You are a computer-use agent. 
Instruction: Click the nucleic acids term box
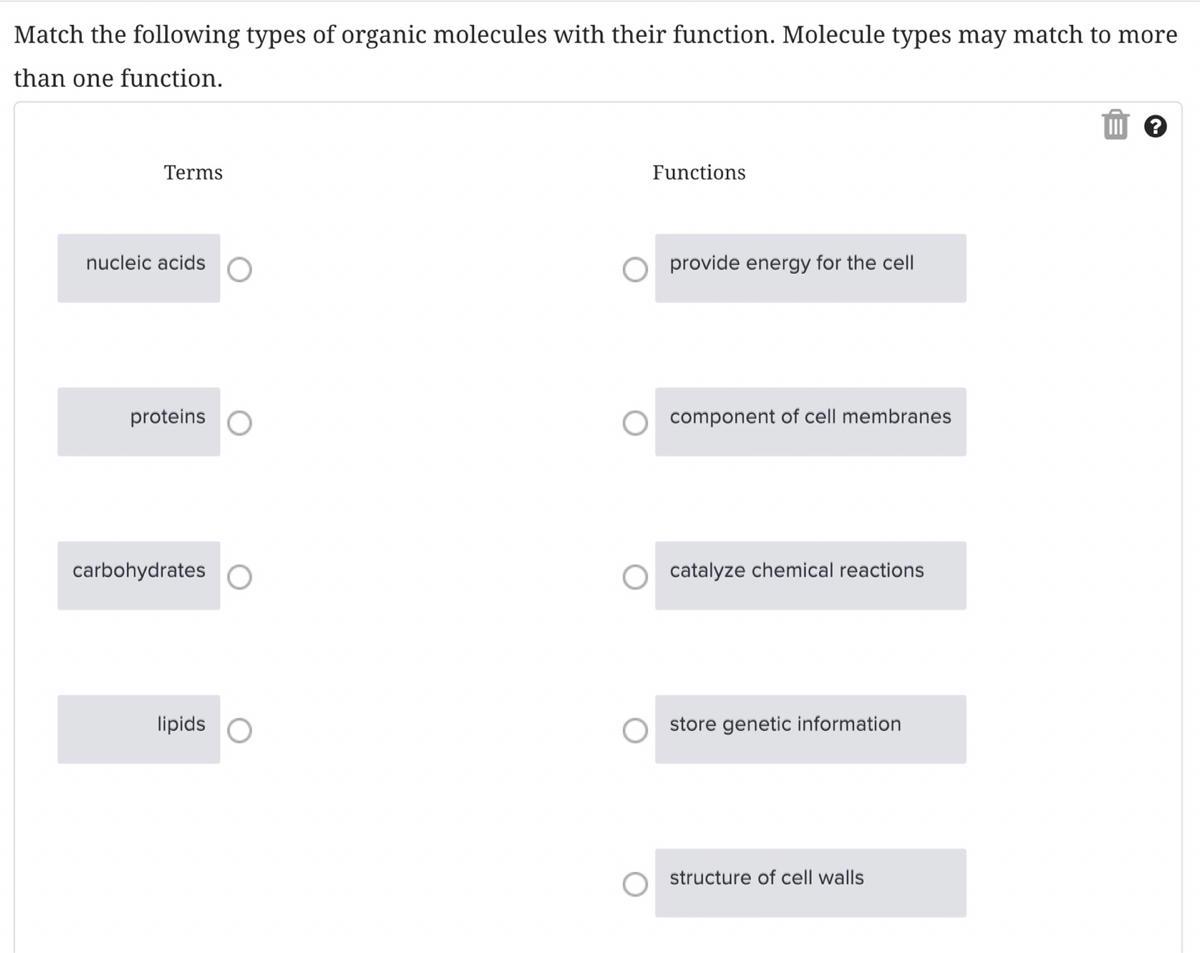[x=139, y=268]
